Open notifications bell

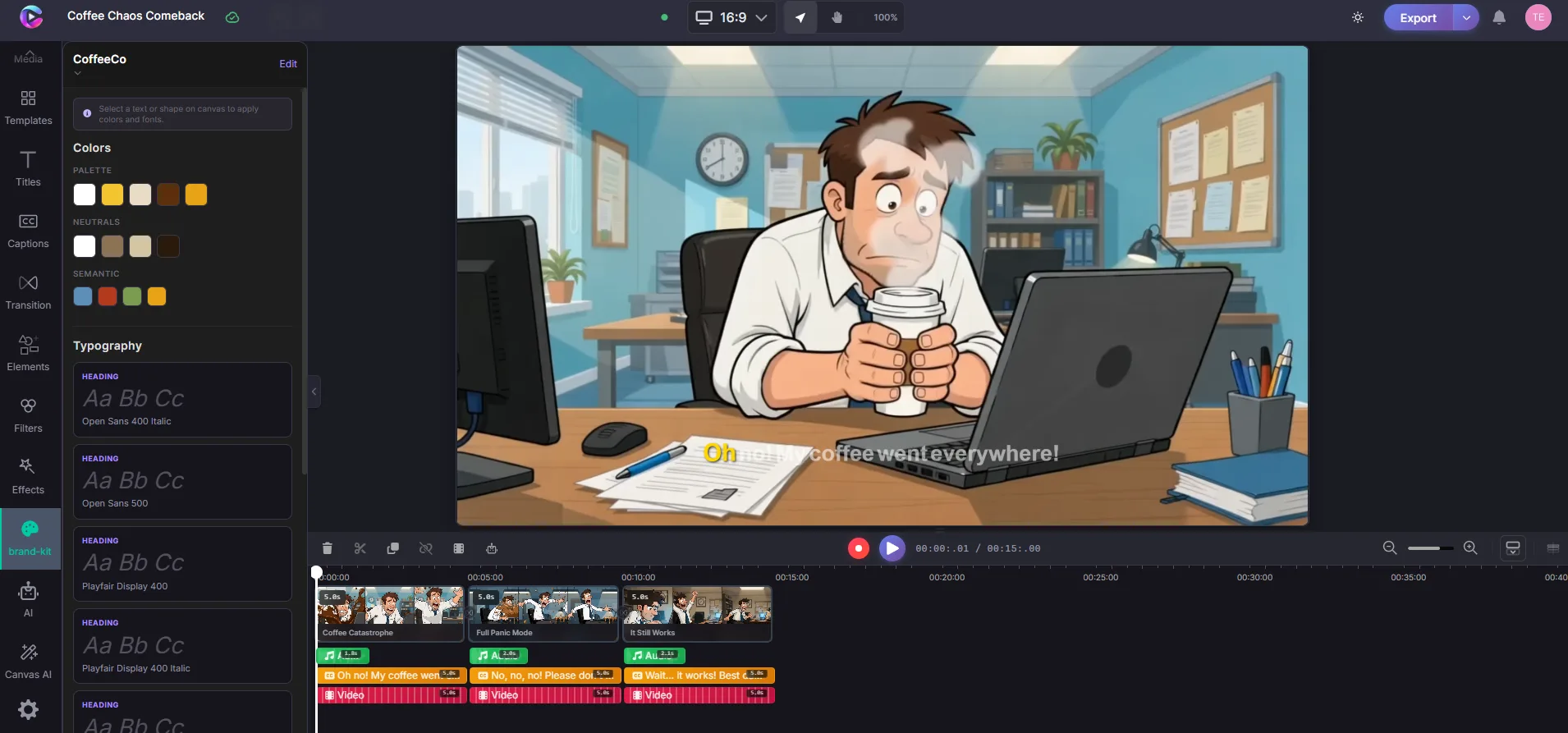point(1499,17)
